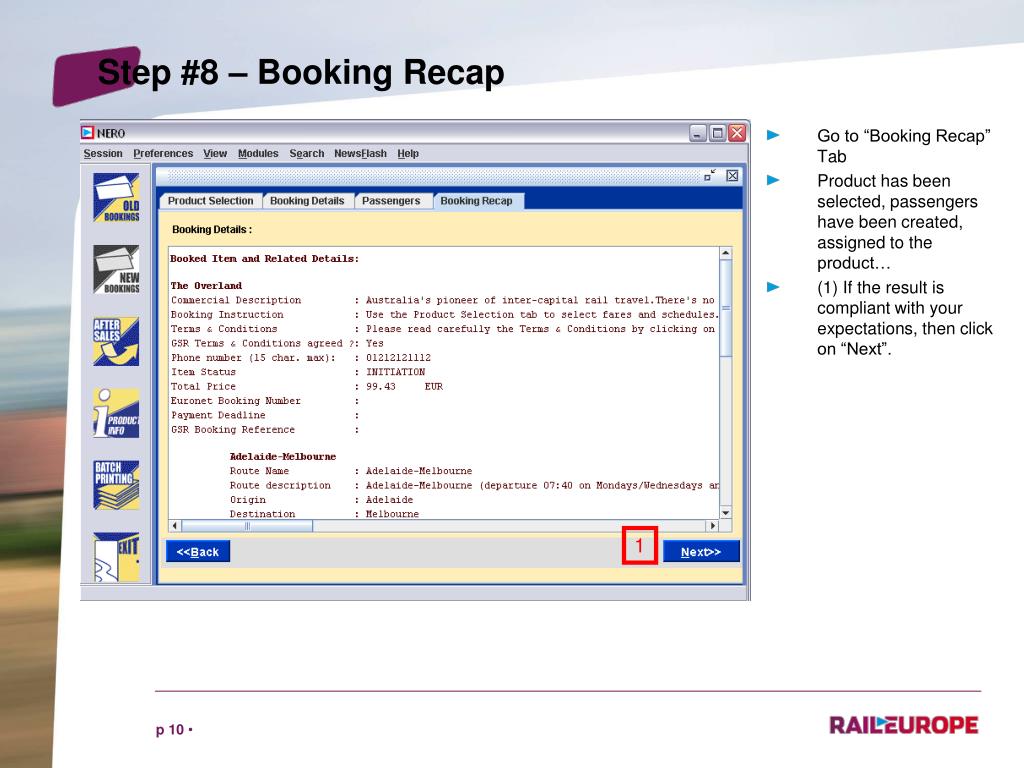This screenshot has height=768, width=1024.
Task: Click the 'Adelaide-Melbourne' bold section heading
Action: coord(283,456)
